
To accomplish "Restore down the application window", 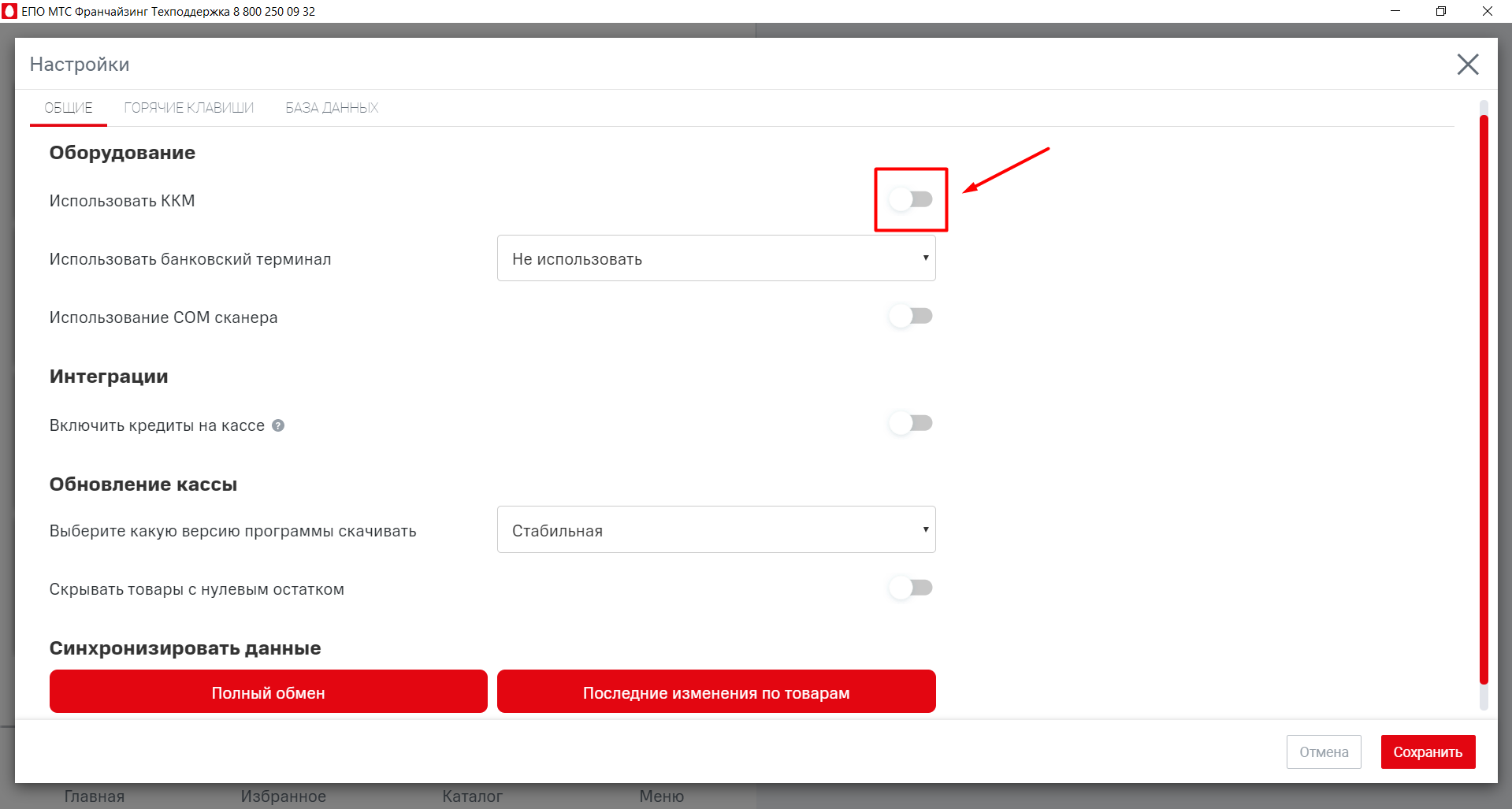I will pyautogui.click(x=1441, y=11).
